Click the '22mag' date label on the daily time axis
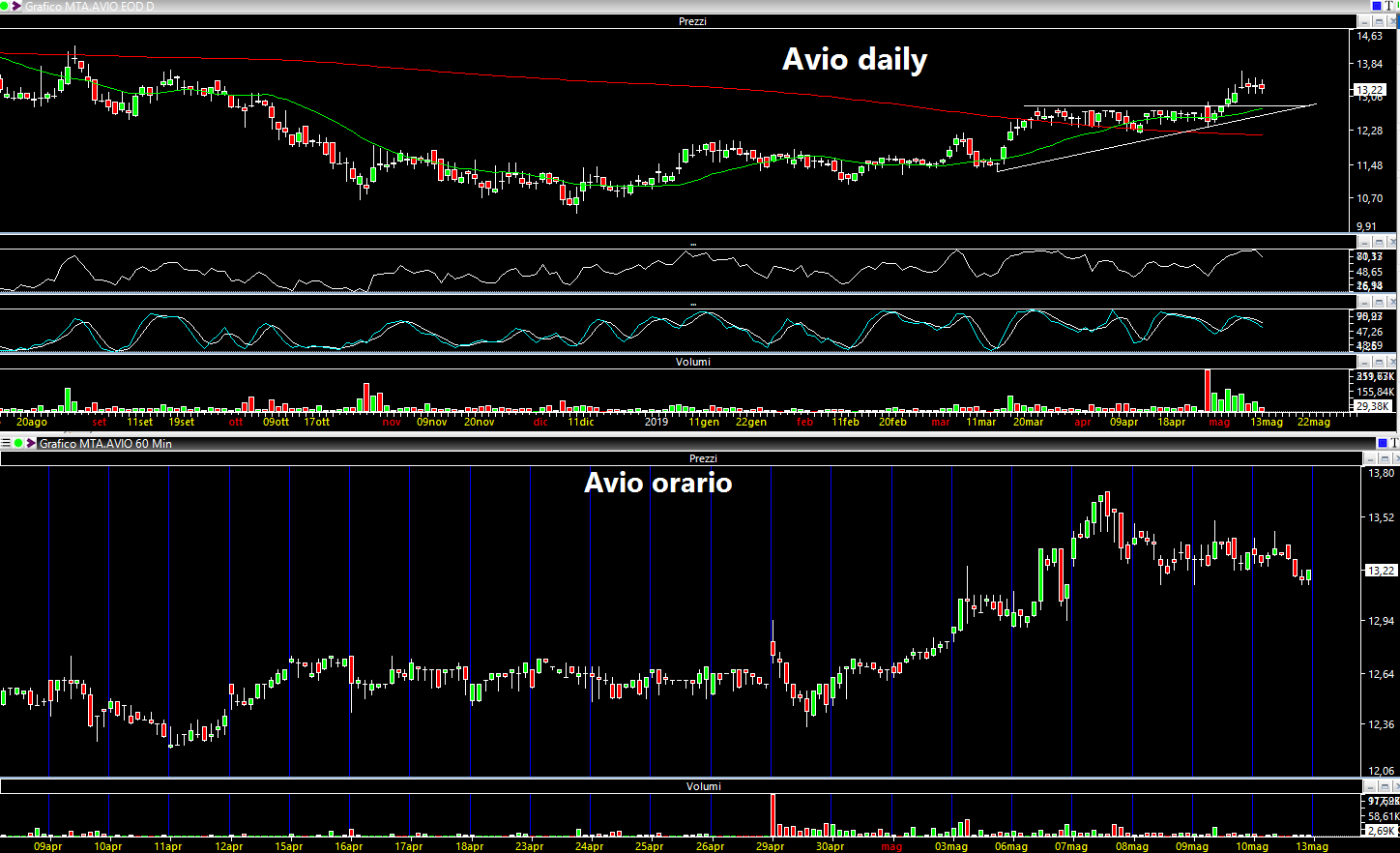 [1313, 422]
